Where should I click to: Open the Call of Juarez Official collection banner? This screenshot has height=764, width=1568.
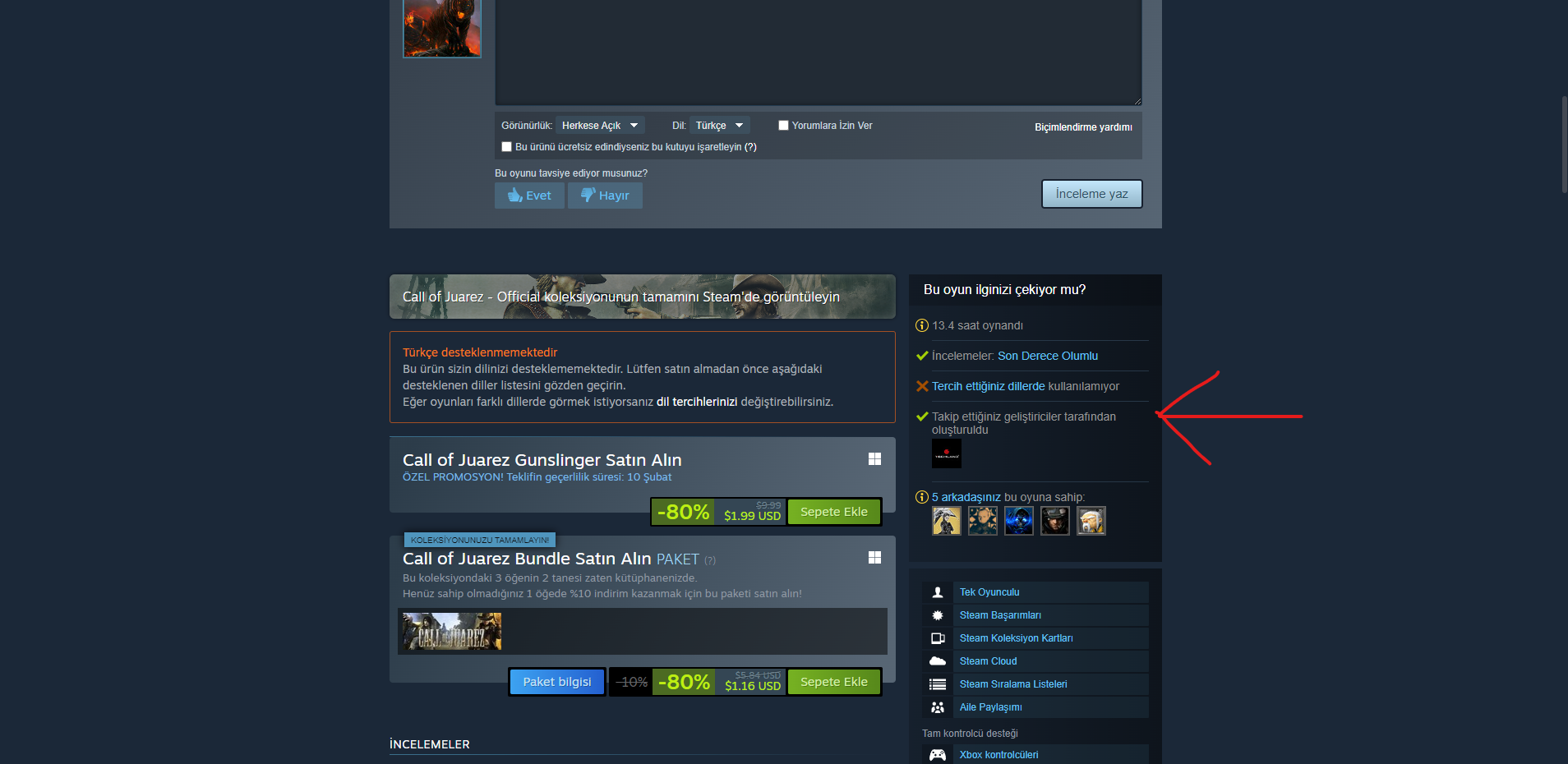pos(643,297)
